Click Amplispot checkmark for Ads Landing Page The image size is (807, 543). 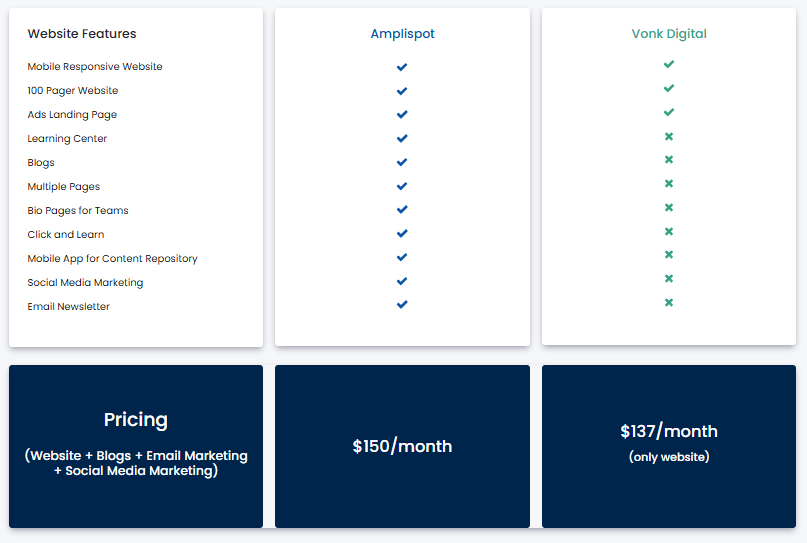pos(402,114)
